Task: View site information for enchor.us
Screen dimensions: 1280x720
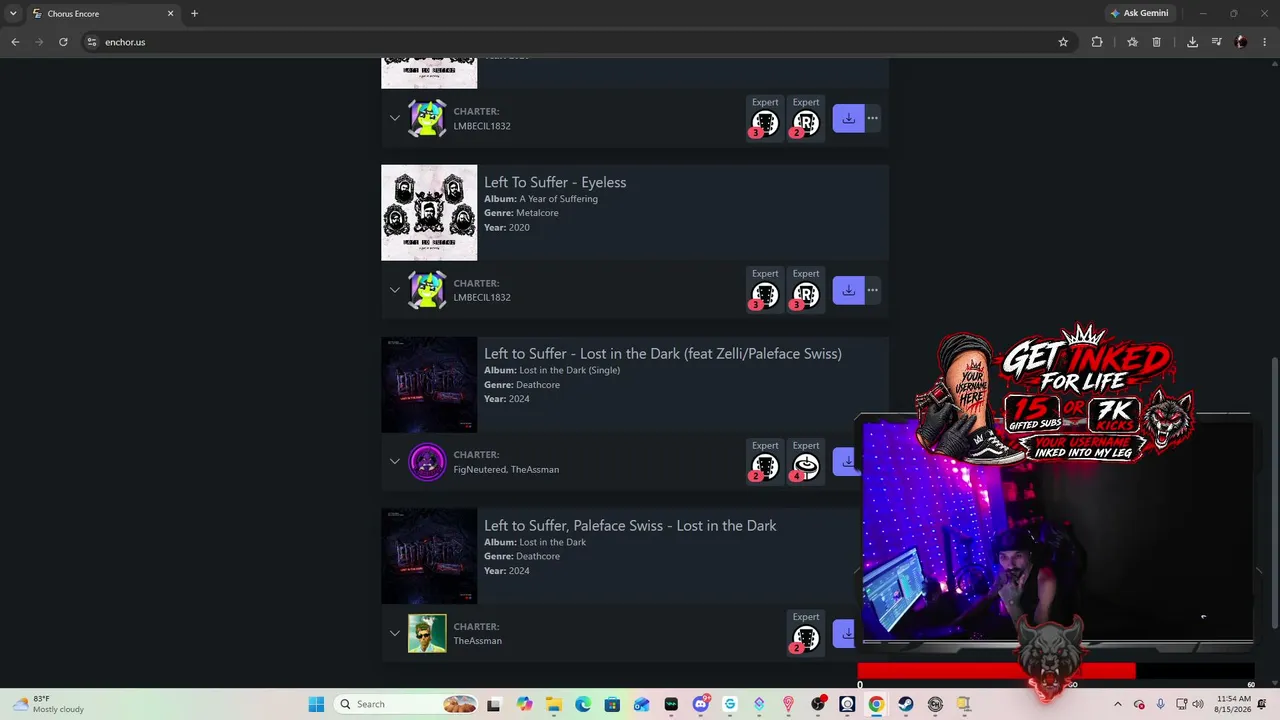Action: point(92,42)
